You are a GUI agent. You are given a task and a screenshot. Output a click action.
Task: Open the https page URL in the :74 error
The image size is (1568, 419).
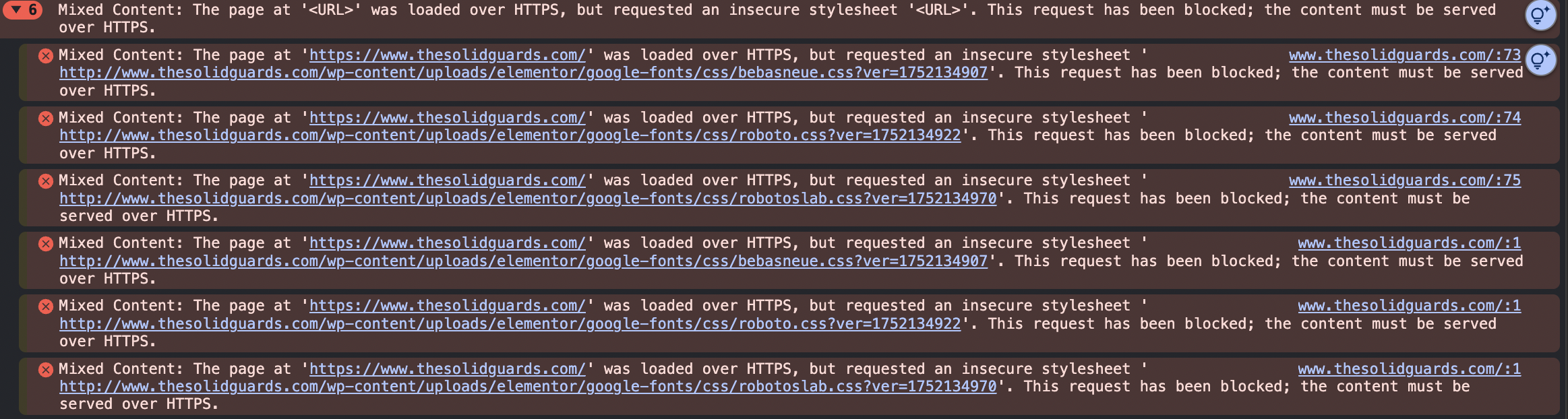click(x=448, y=118)
